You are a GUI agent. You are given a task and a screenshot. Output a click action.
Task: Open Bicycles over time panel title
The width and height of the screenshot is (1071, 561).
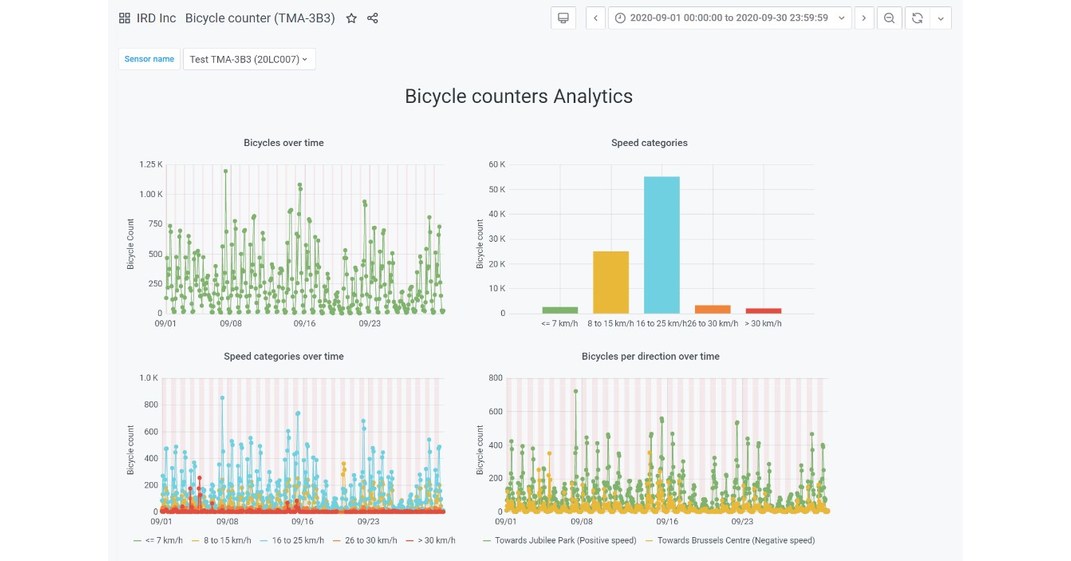point(283,143)
